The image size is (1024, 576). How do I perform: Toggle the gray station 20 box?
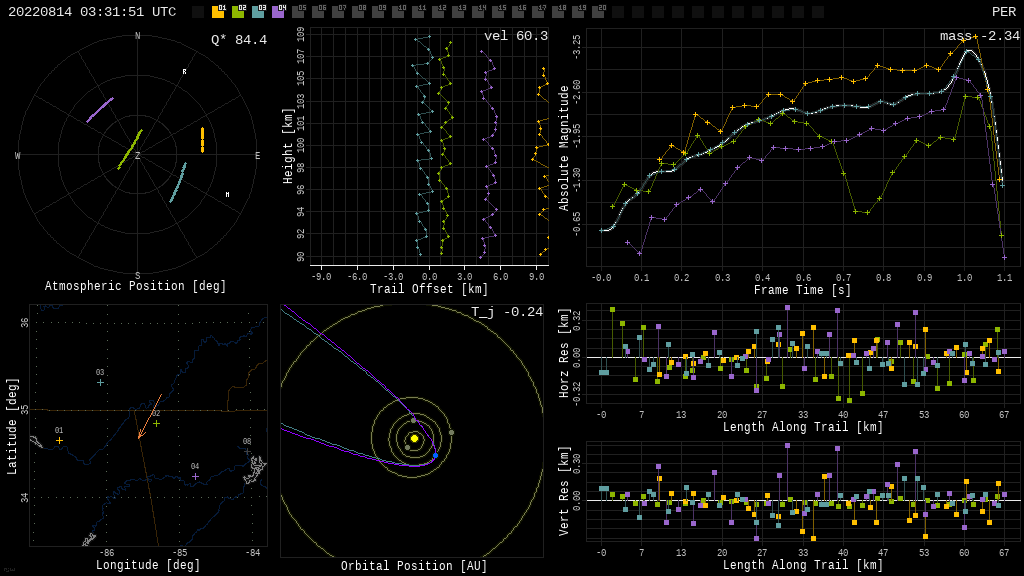598,12
